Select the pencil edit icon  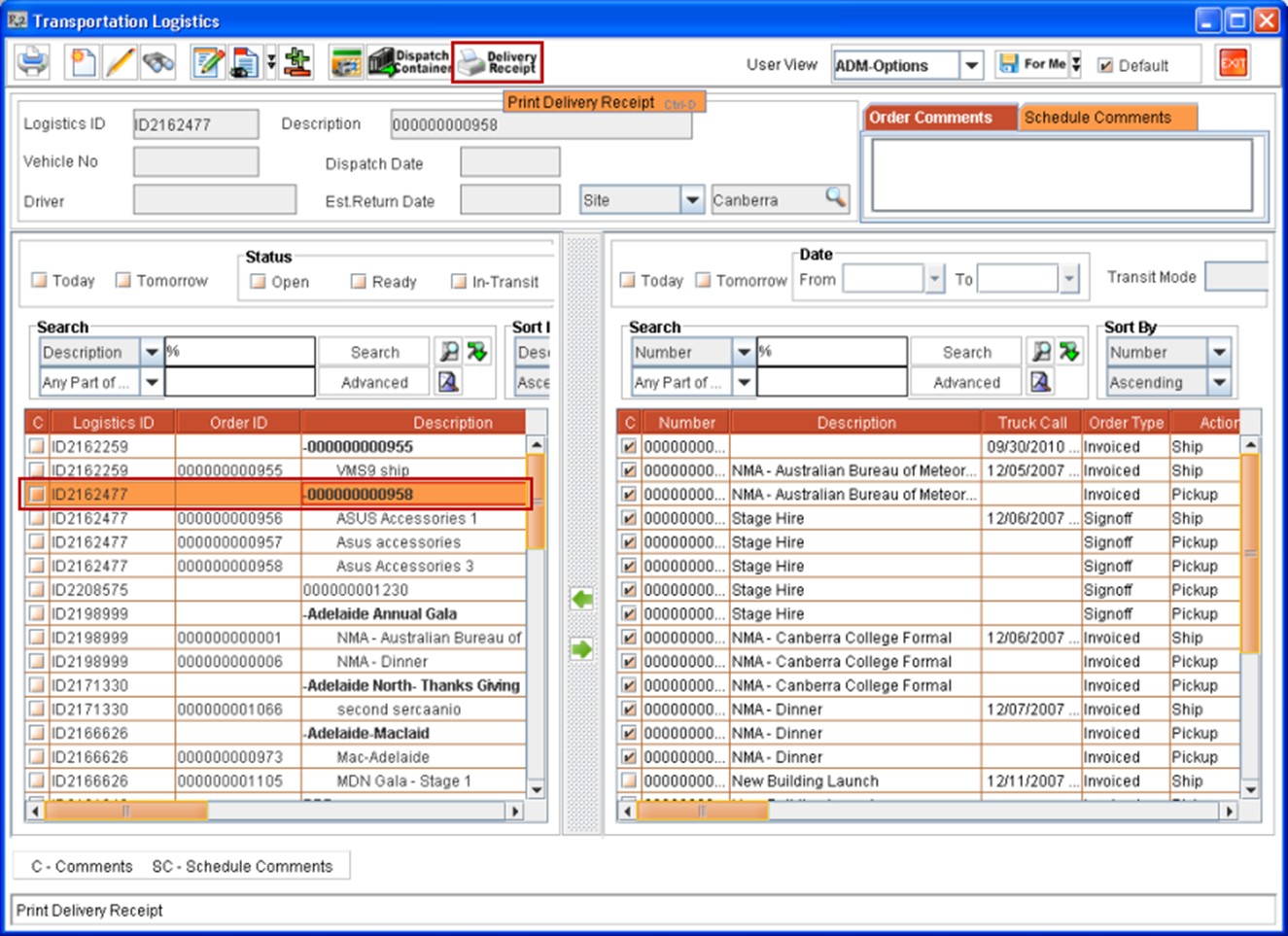[x=120, y=62]
